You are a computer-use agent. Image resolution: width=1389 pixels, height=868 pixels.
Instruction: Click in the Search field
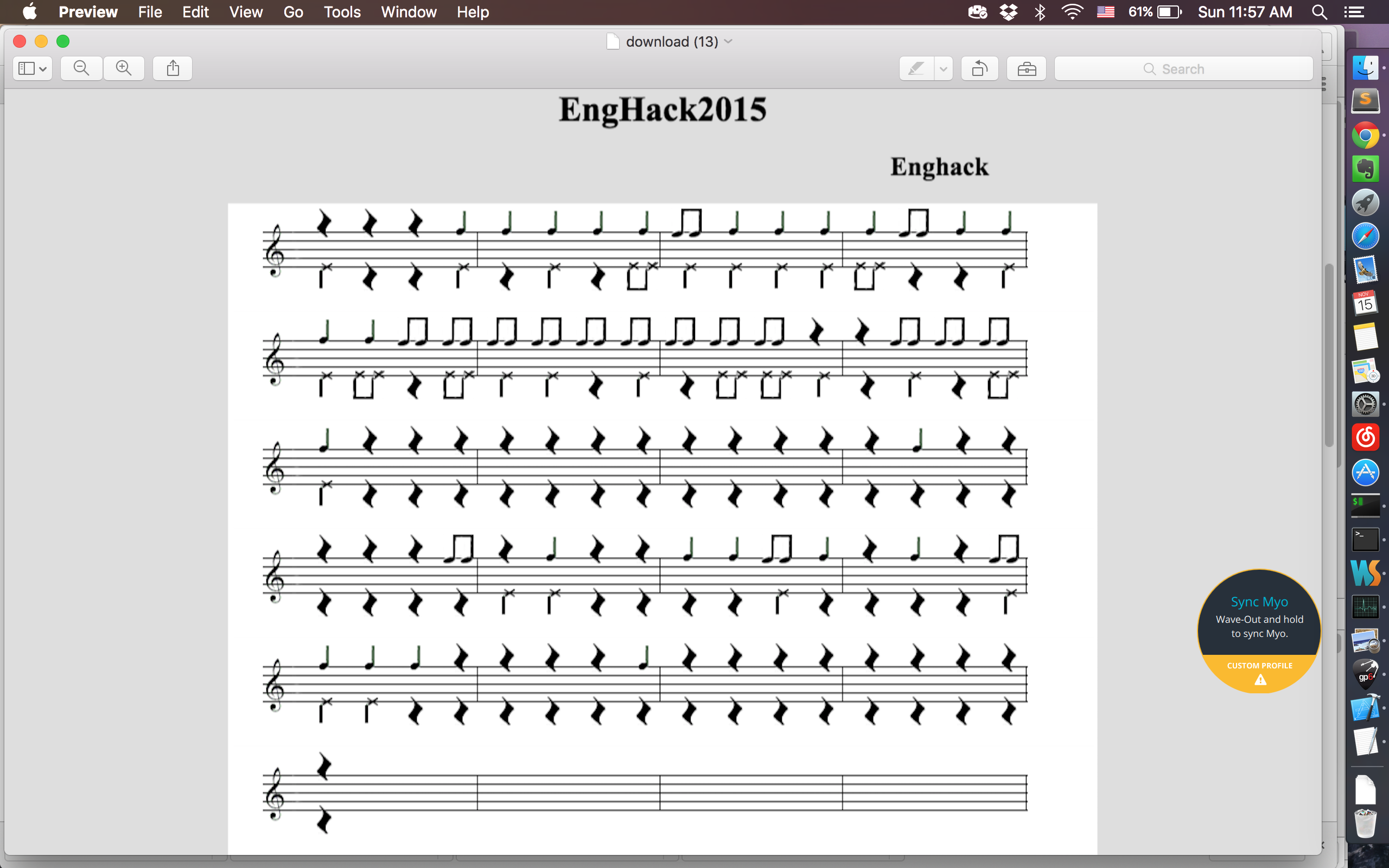pos(1183,69)
